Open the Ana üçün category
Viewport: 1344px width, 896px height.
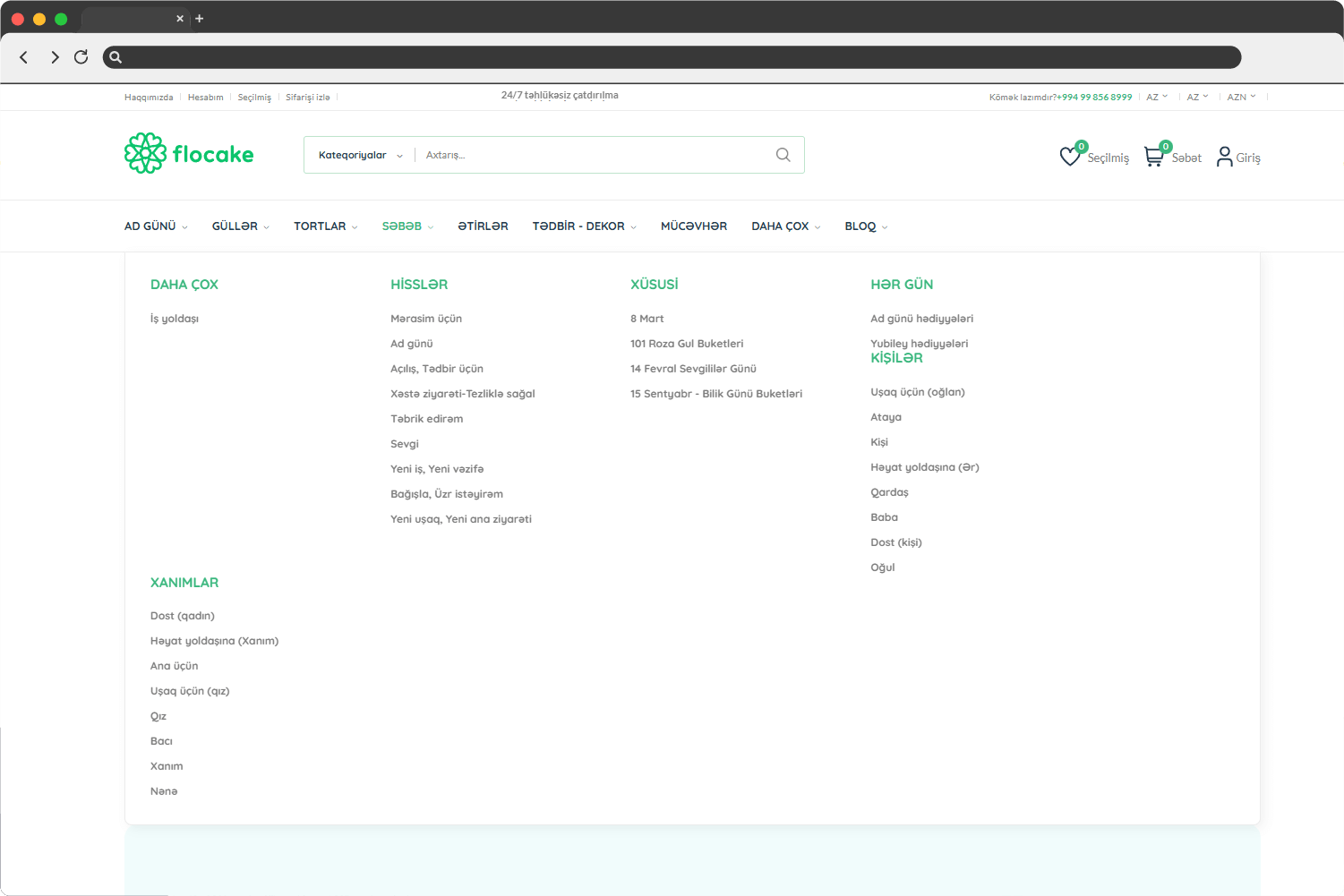point(174,665)
